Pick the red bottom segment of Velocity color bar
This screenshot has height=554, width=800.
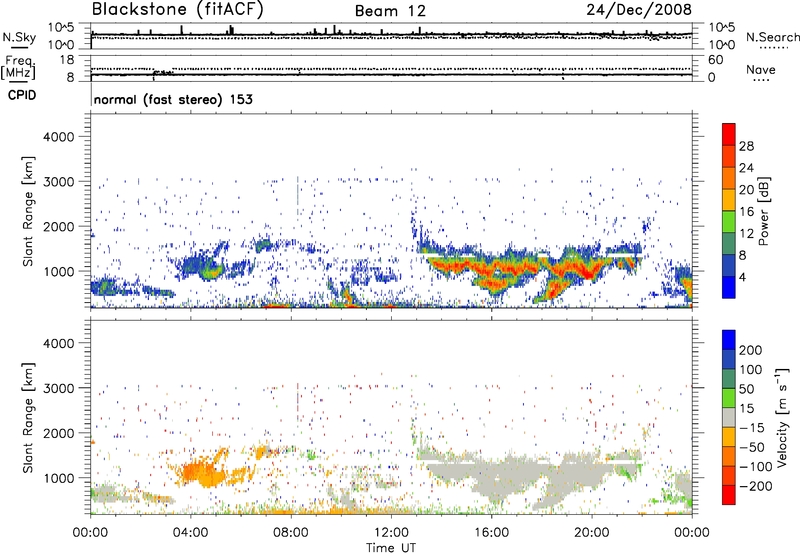click(729, 495)
